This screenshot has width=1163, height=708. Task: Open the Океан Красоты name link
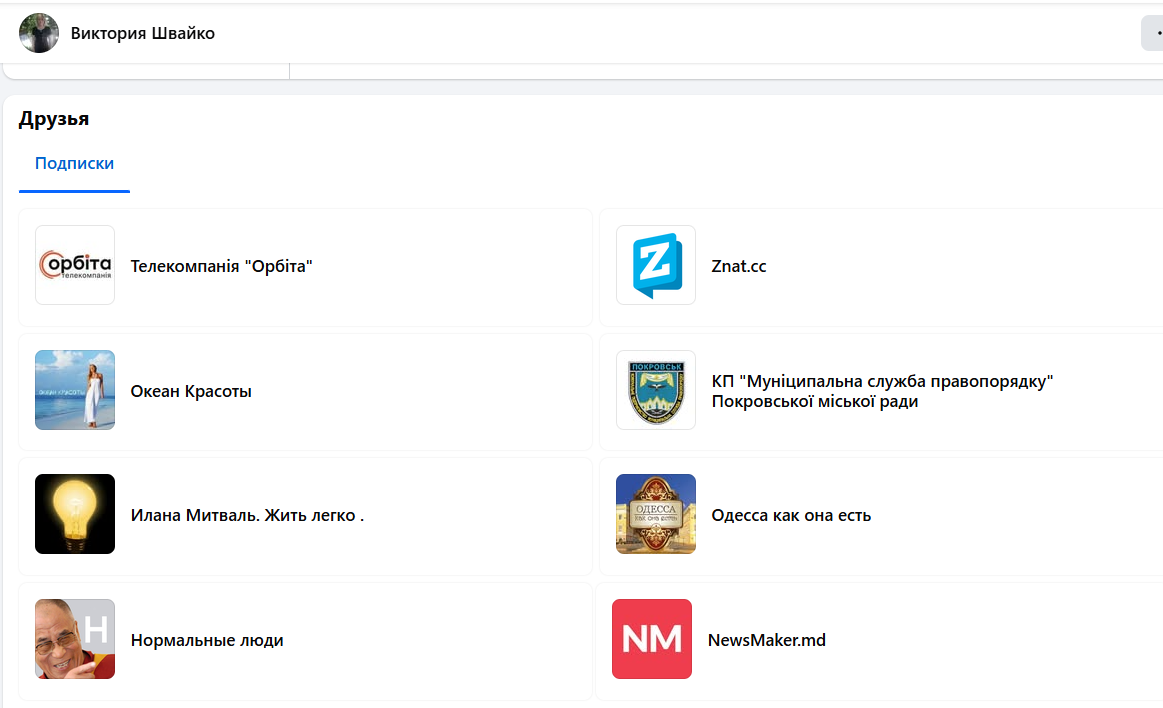click(x=191, y=391)
